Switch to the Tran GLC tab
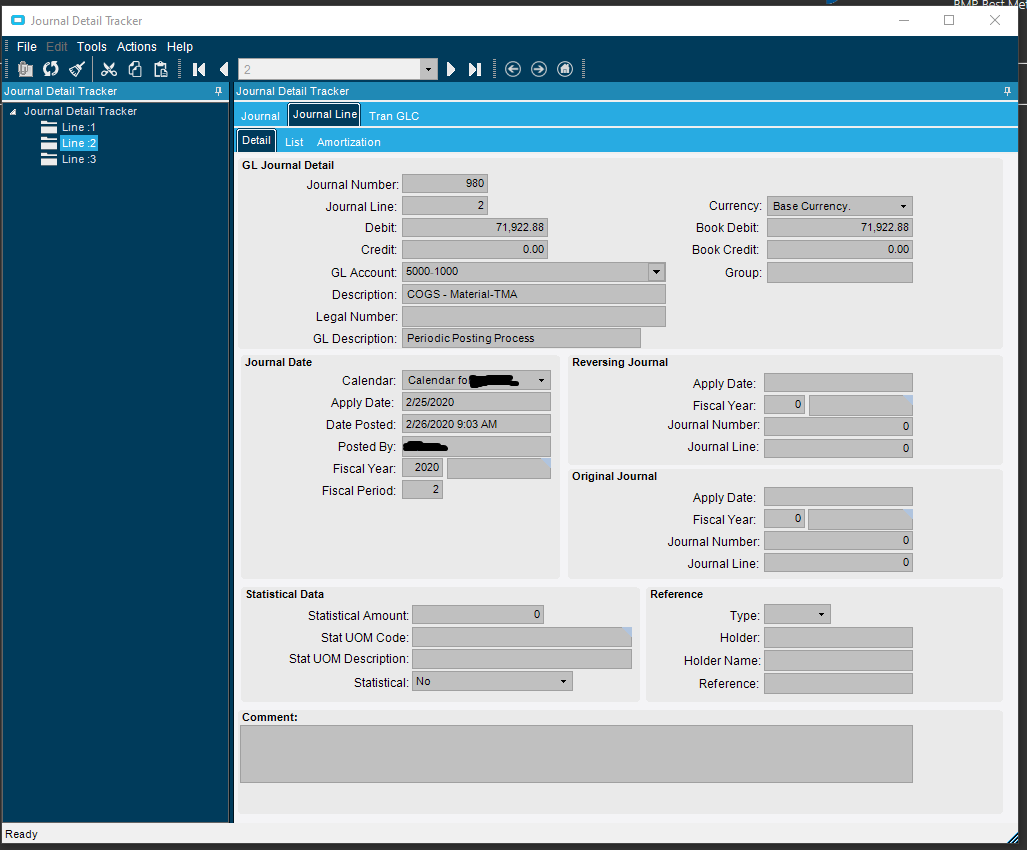 tap(394, 116)
